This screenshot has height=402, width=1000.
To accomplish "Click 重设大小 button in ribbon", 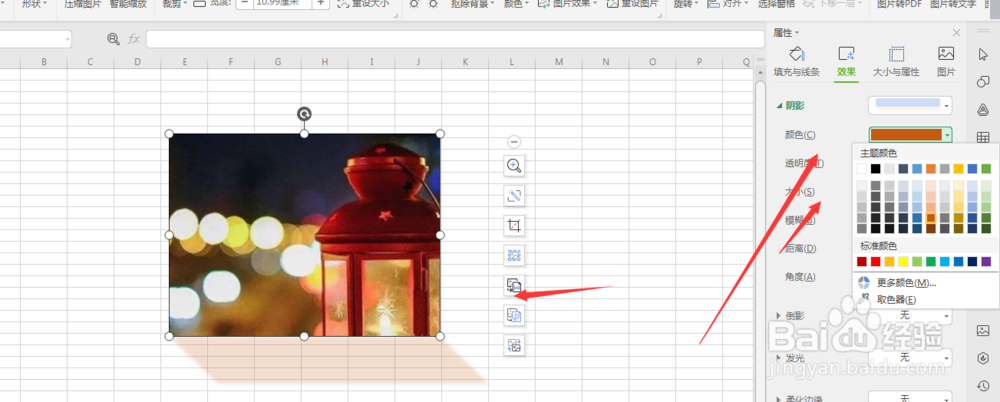I will click(363, 4).
